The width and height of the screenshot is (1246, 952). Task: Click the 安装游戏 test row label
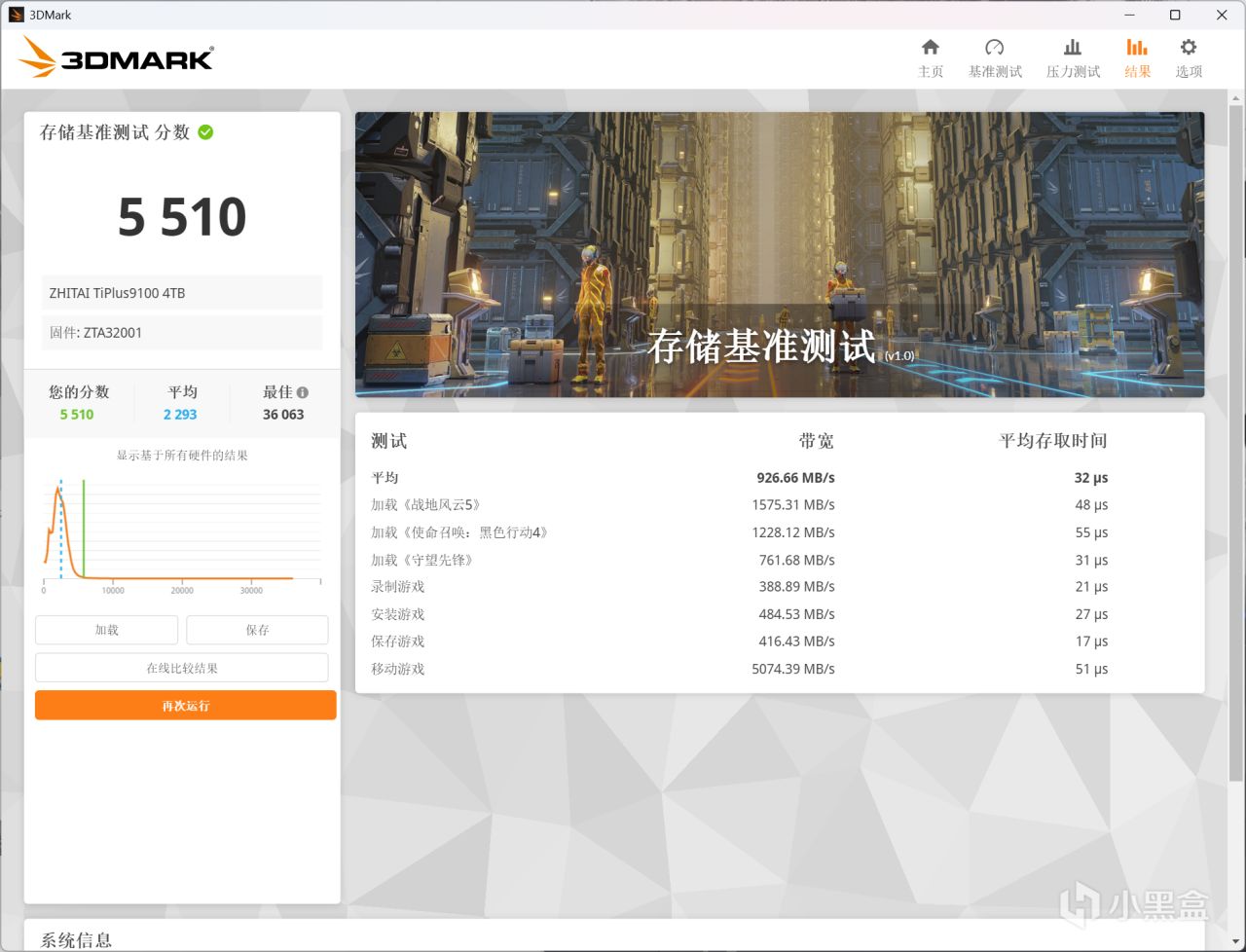click(397, 614)
